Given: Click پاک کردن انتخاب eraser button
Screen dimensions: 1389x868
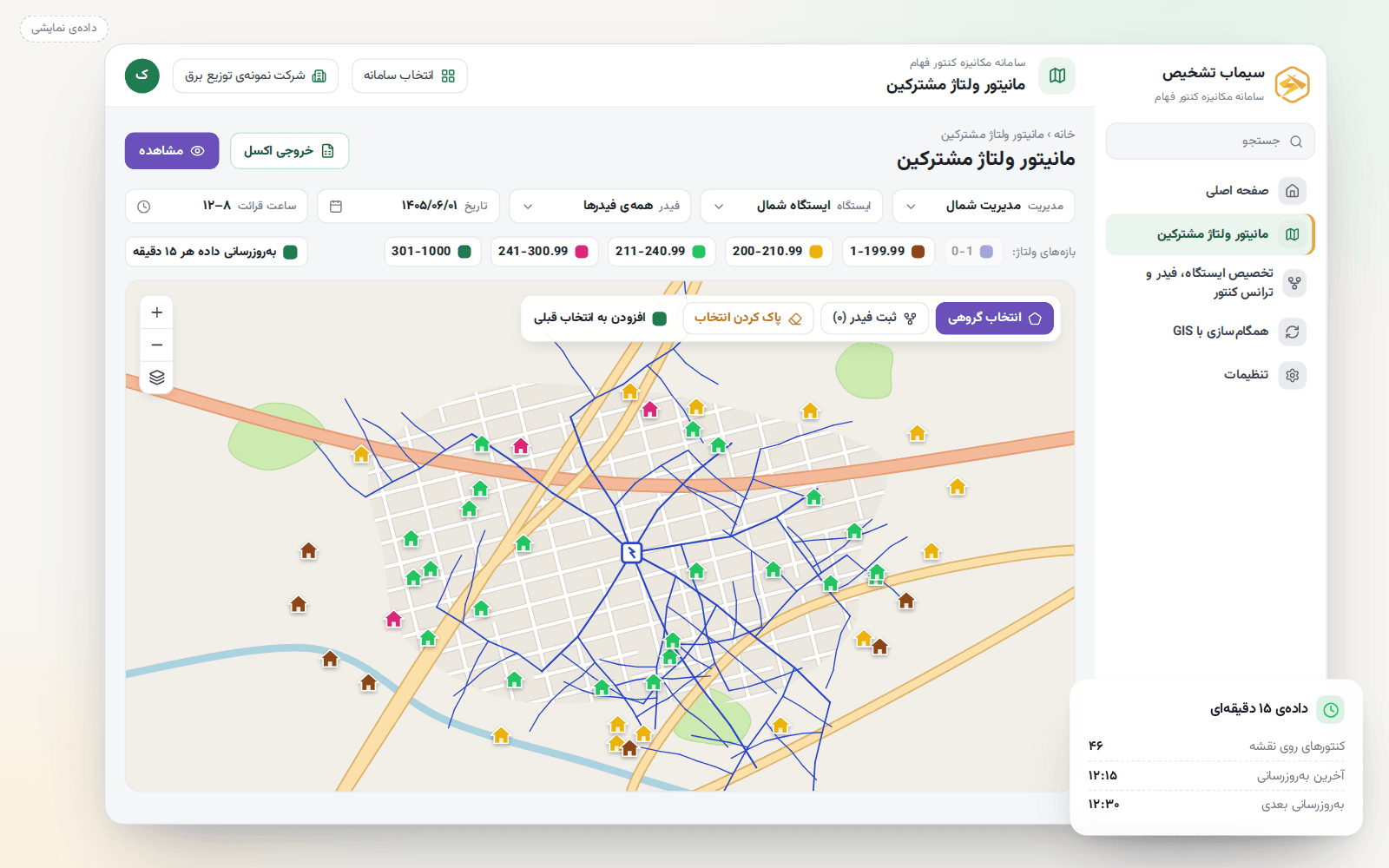Looking at the screenshot, I should tap(747, 318).
